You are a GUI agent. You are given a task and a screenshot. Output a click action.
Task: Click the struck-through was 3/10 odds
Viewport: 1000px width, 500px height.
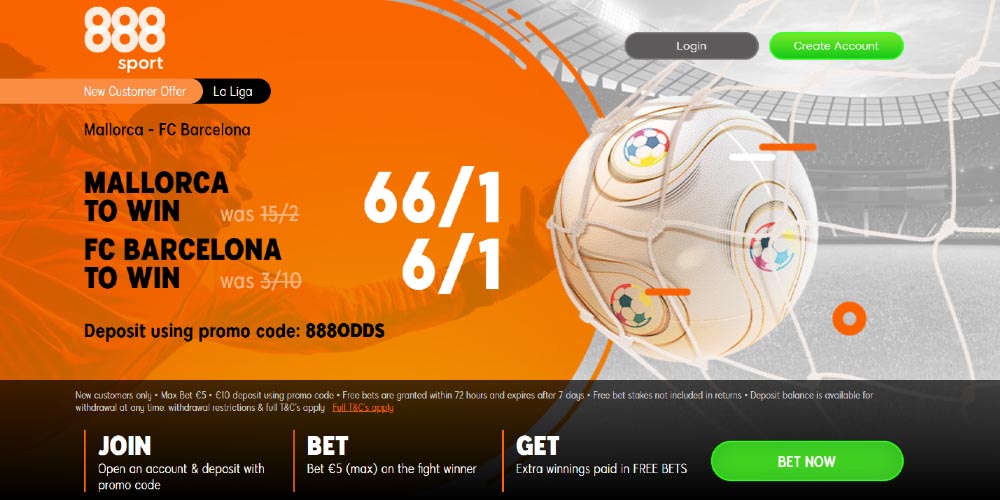click(x=261, y=281)
